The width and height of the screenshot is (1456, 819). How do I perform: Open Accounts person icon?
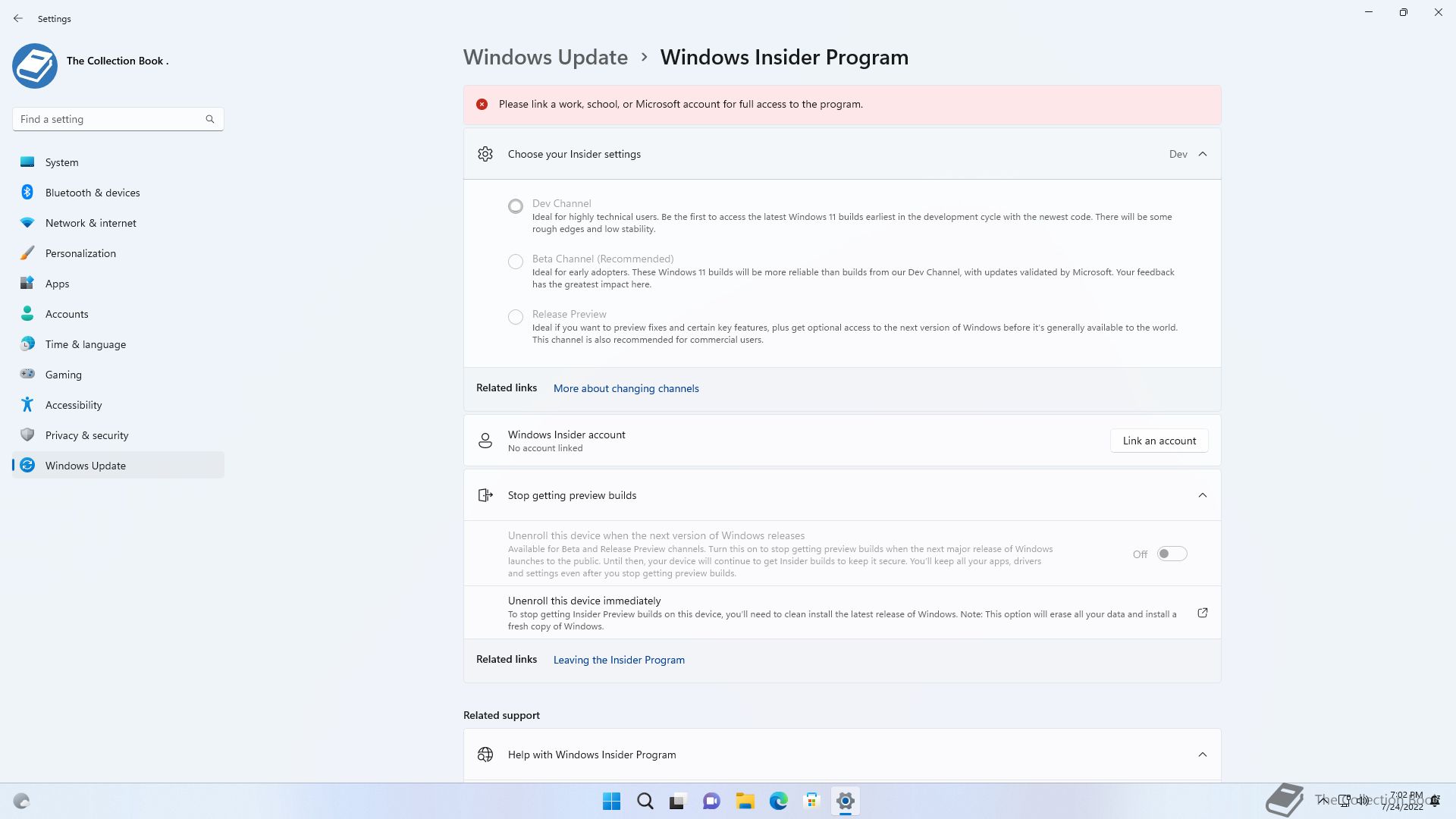coord(27,313)
